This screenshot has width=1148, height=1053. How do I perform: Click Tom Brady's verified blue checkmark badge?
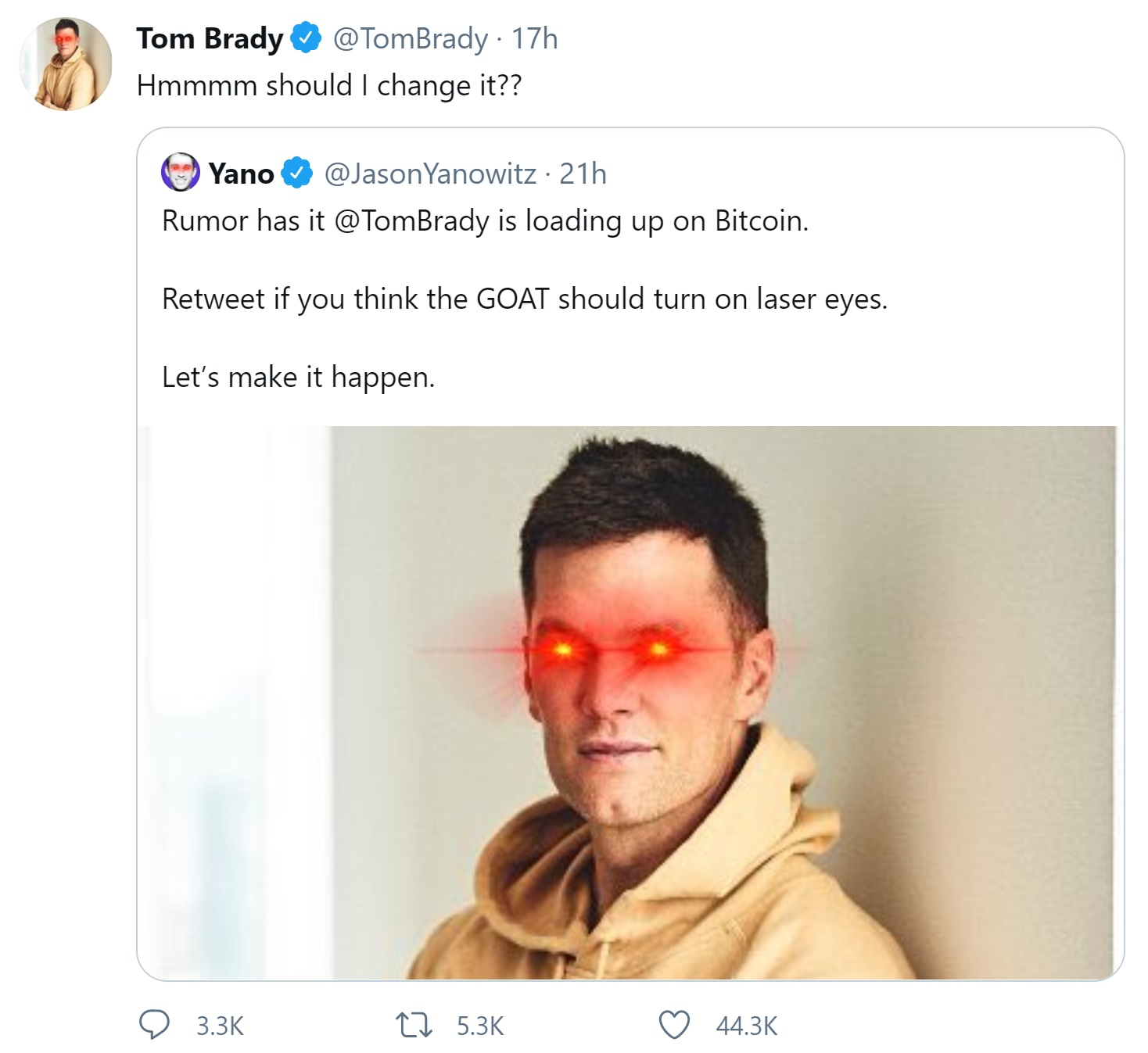point(304,37)
